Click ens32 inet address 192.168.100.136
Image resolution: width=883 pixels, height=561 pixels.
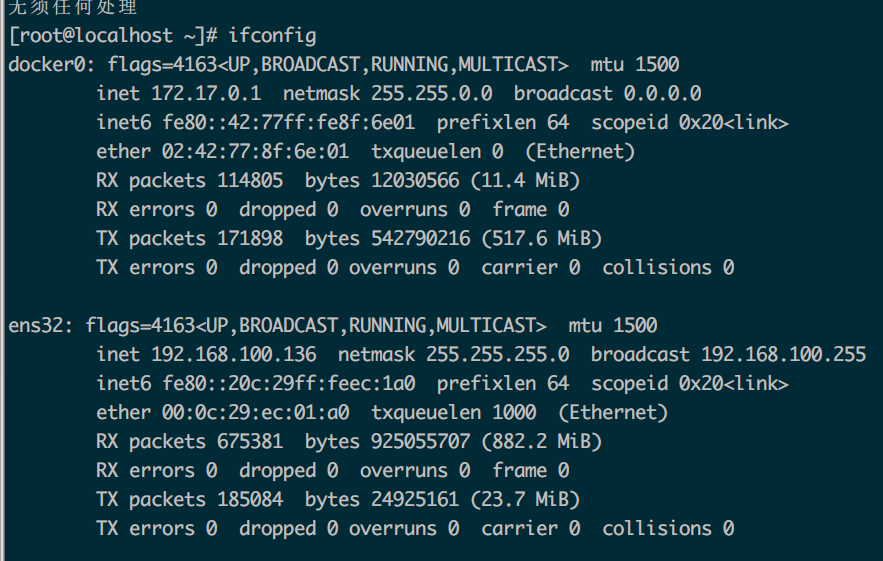click(234, 354)
